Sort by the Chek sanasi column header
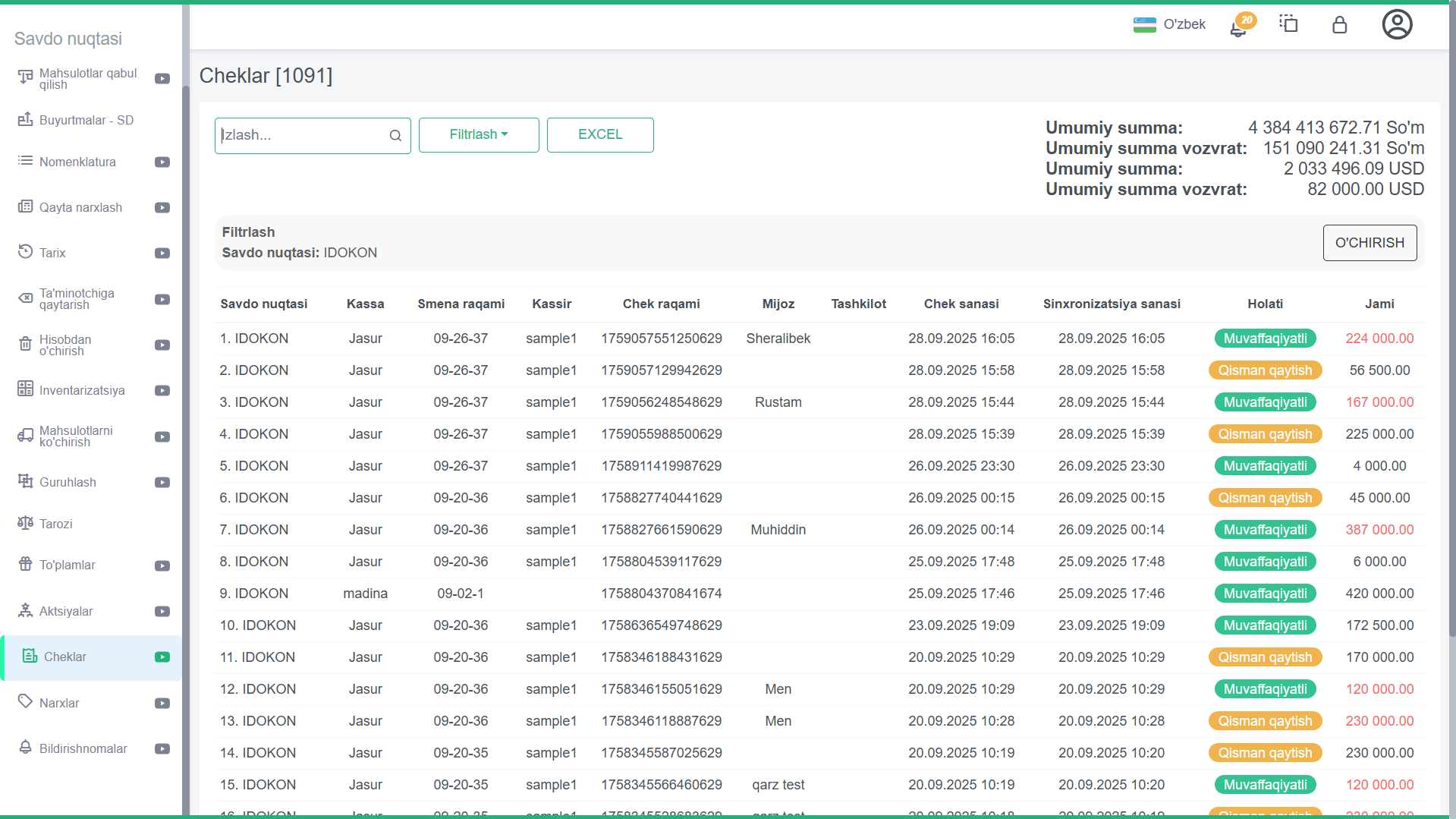Image resolution: width=1456 pixels, height=819 pixels. point(961,304)
